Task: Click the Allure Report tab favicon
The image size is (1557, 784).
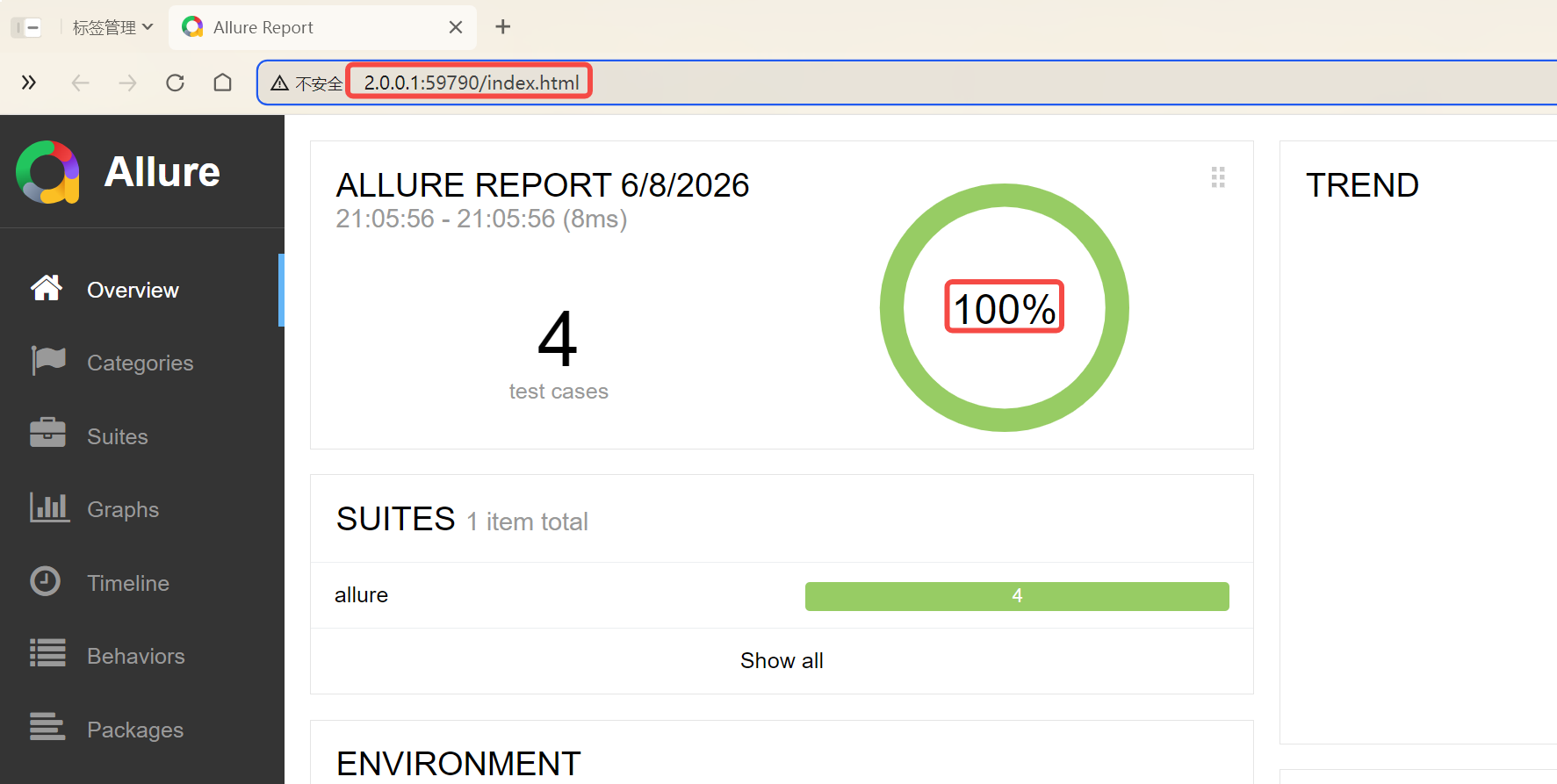Action: pos(192,27)
